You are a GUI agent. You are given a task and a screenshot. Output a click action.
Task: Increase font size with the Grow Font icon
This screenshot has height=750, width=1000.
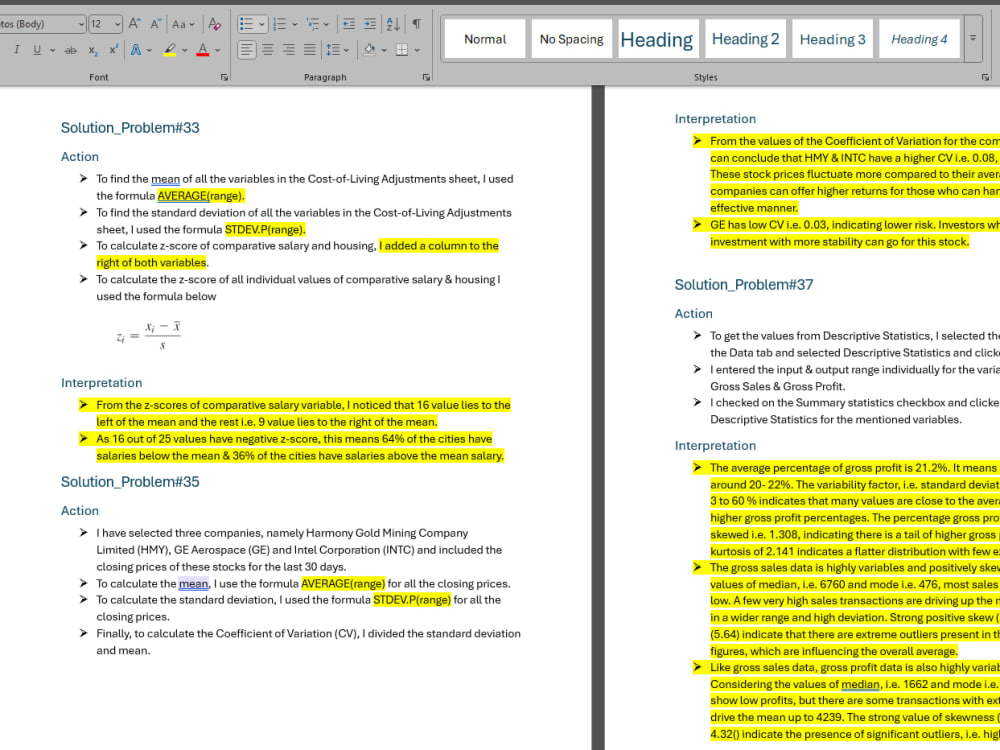pos(135,24)
